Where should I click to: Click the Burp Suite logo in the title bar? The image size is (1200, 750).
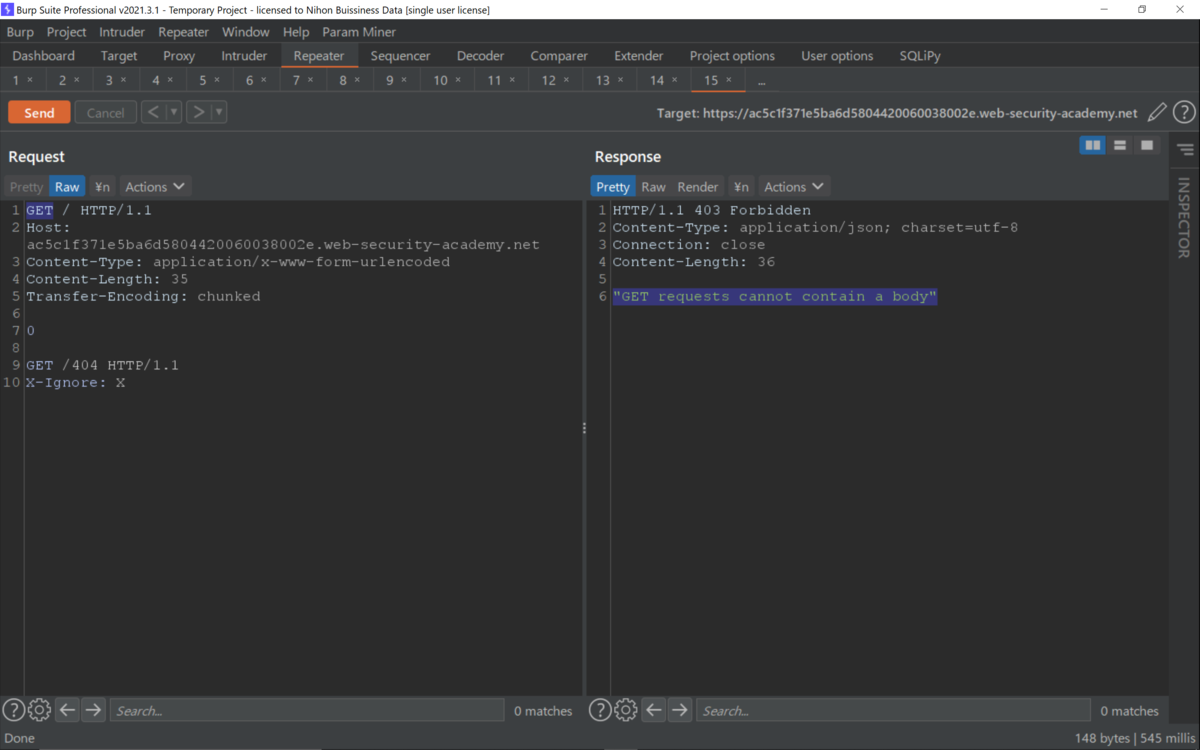pos(8,9)
